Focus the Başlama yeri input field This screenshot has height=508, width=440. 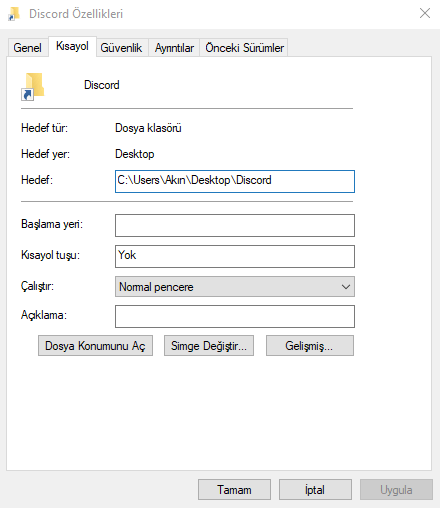(x=235, y=225)
